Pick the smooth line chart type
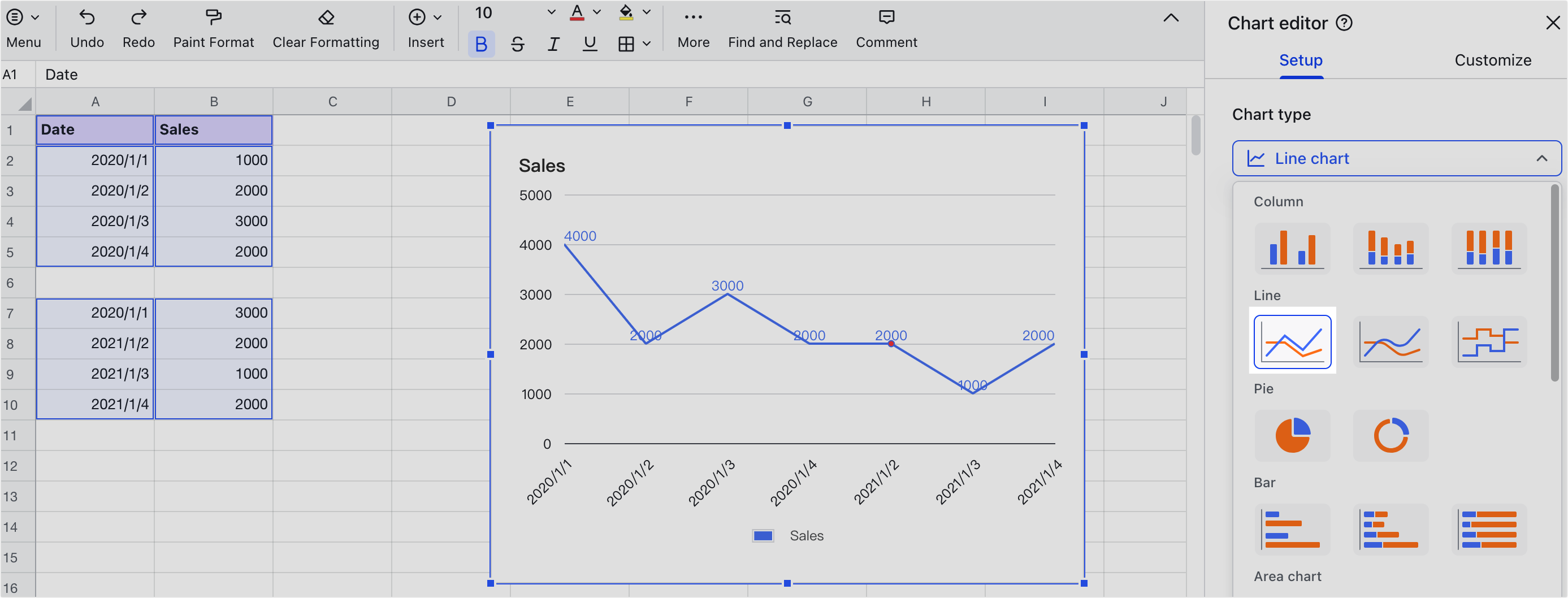This screenshot has height=598, width=1568. pyautogui.click(x=1391, y=342)
